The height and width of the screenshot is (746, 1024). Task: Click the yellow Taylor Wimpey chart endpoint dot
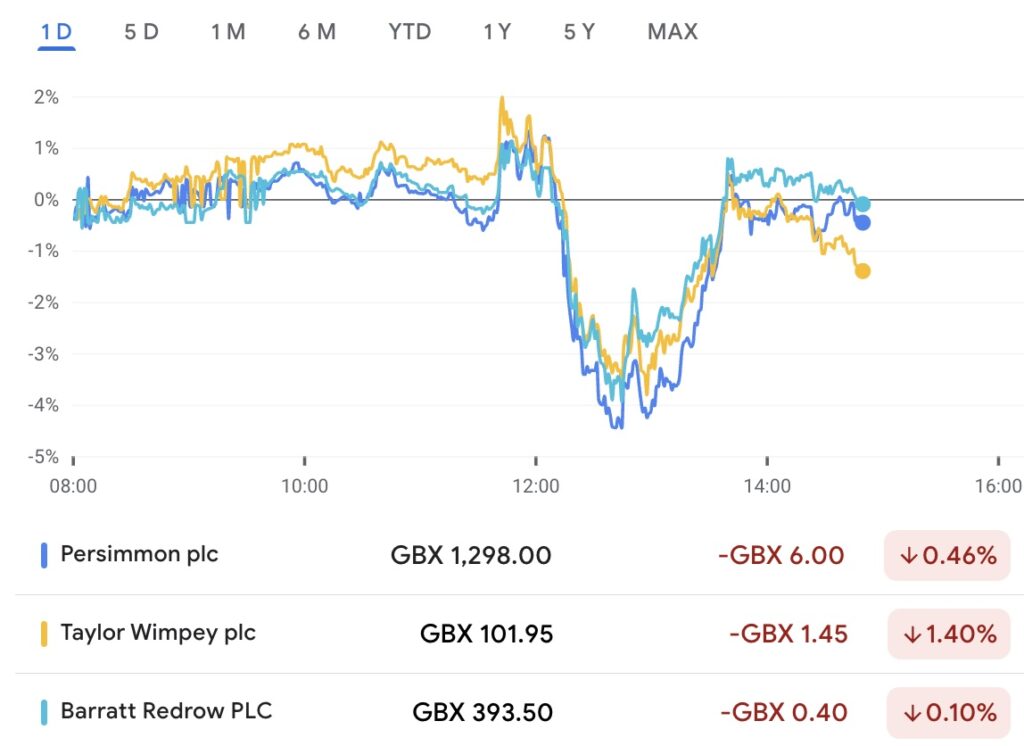pos(862,271)
